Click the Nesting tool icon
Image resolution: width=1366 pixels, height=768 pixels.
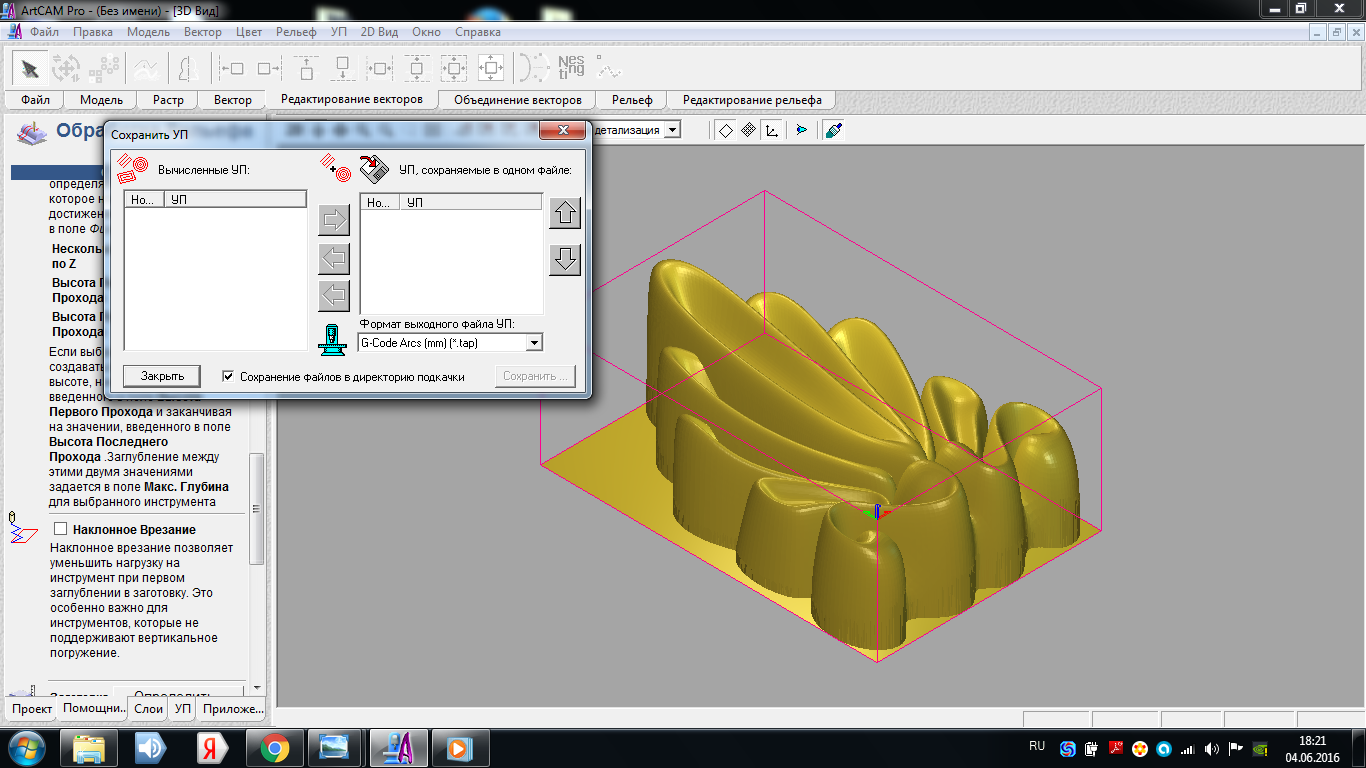coord(571,68)
